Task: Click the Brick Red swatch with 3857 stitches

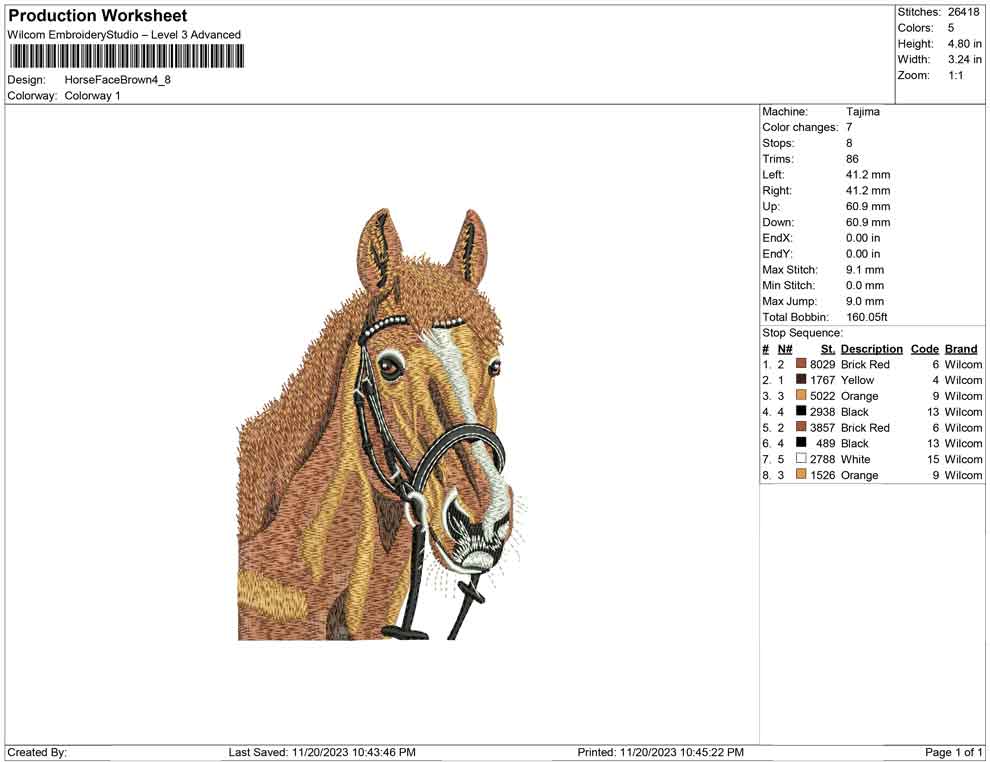Action: click(x=801, y=428)
